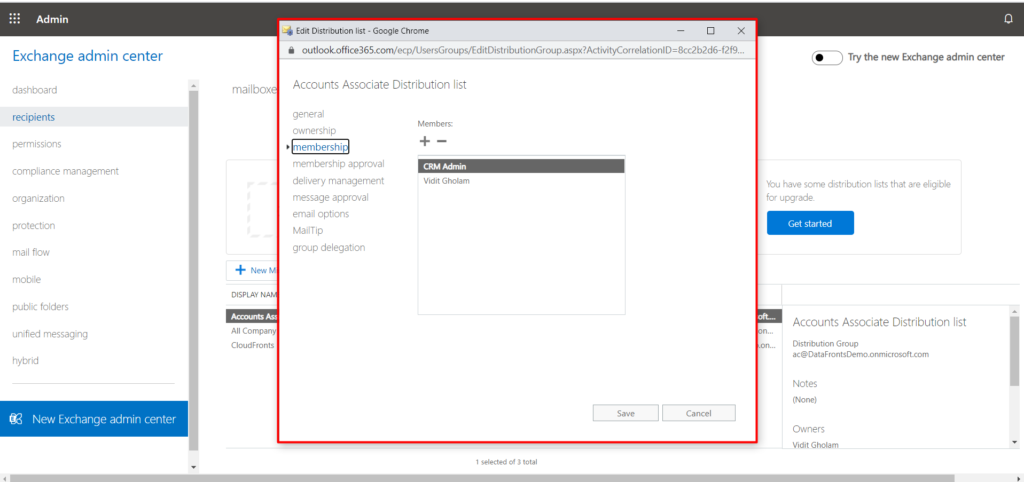Go to compliance management

pyautogui.click(x=65, y=171)
